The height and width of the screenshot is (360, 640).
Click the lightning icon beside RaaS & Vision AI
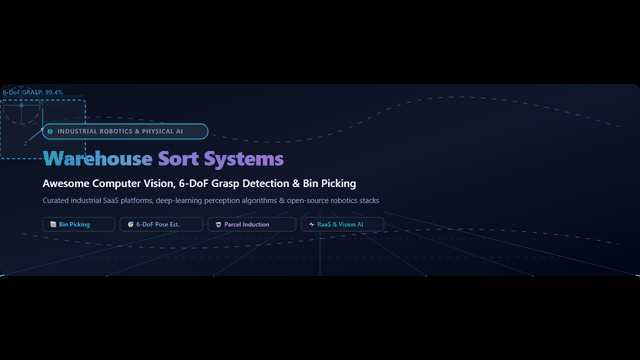point(312,224)
